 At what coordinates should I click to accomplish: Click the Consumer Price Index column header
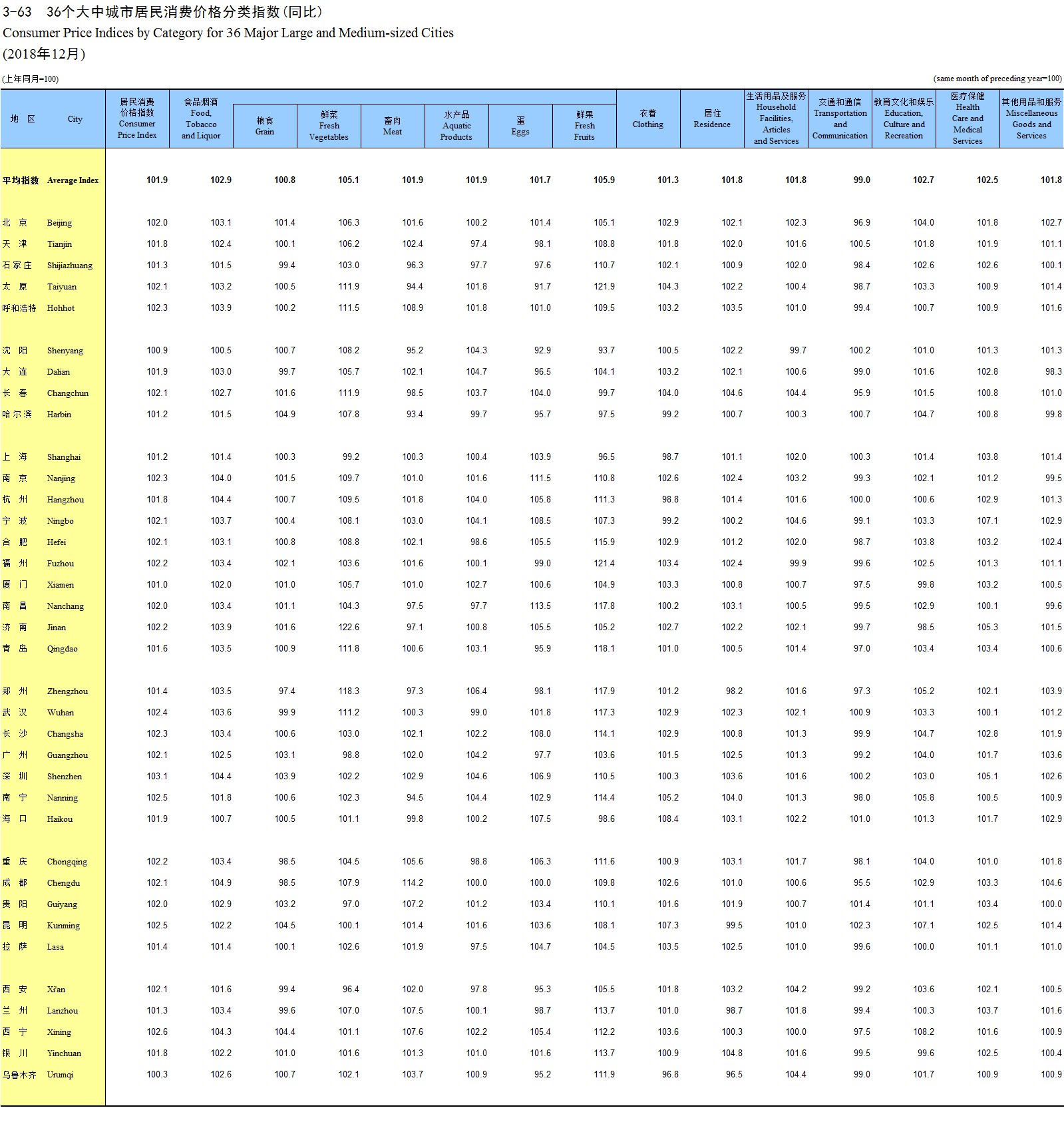[137, 118]
